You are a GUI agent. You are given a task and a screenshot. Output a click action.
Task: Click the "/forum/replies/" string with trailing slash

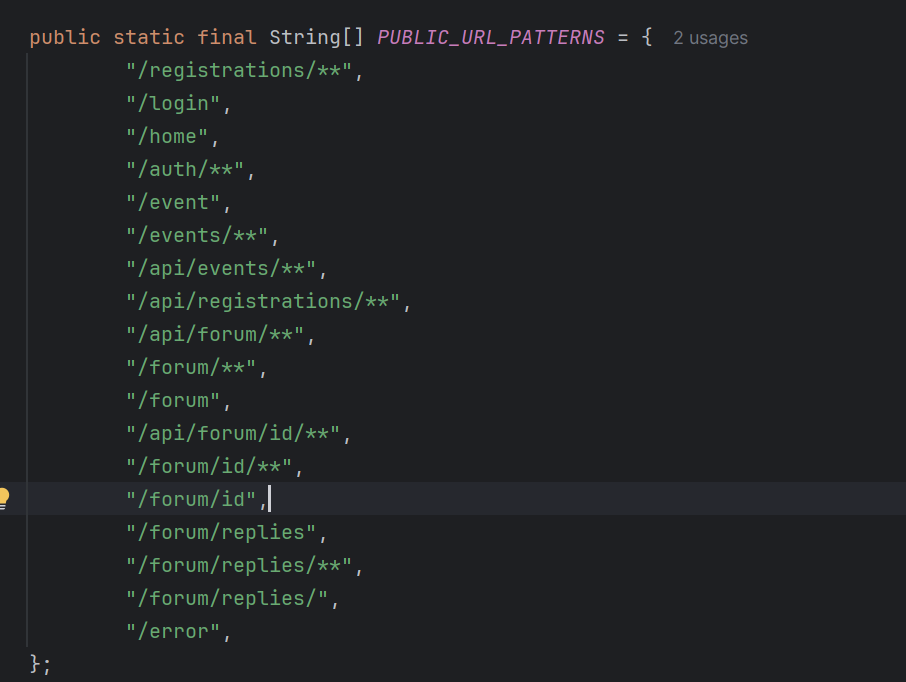point(227,599)
